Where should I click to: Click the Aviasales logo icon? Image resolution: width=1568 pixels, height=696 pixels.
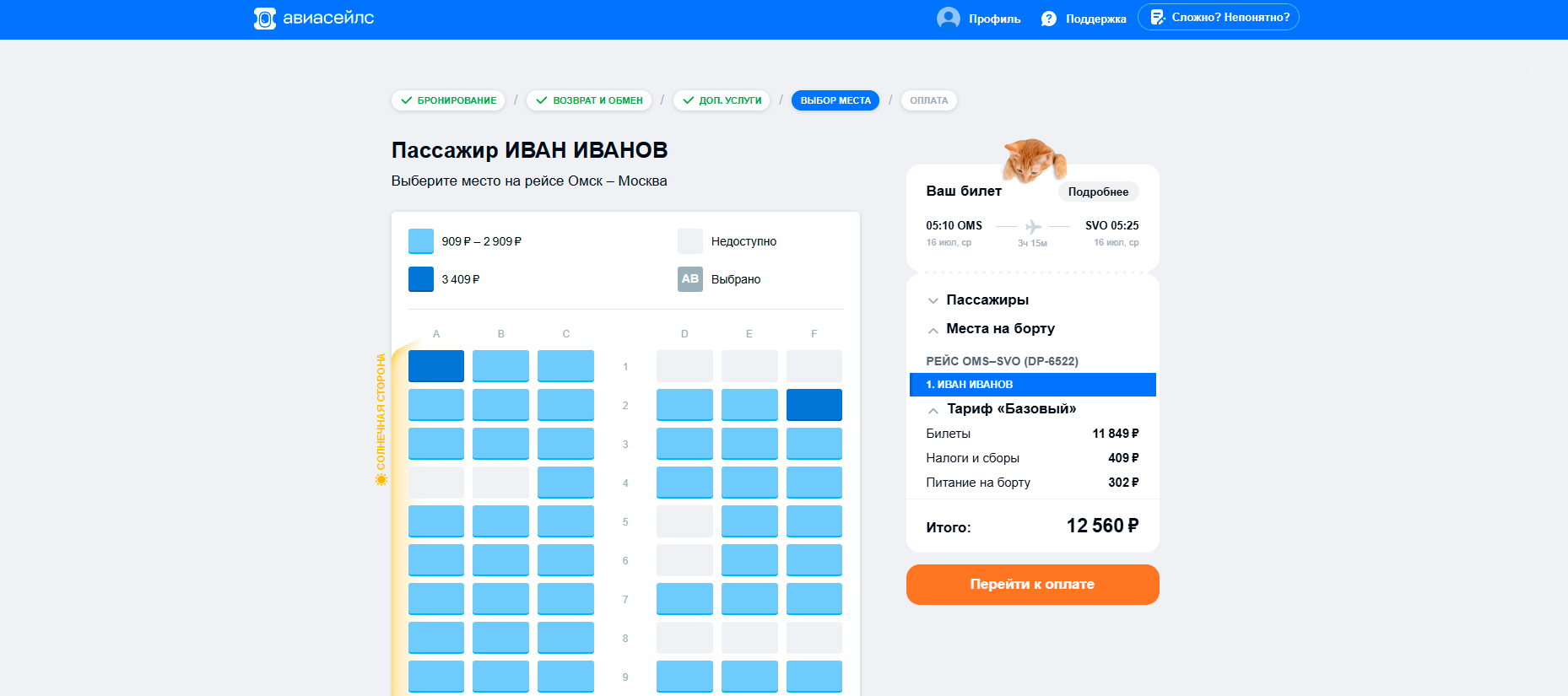click(265, 19)
